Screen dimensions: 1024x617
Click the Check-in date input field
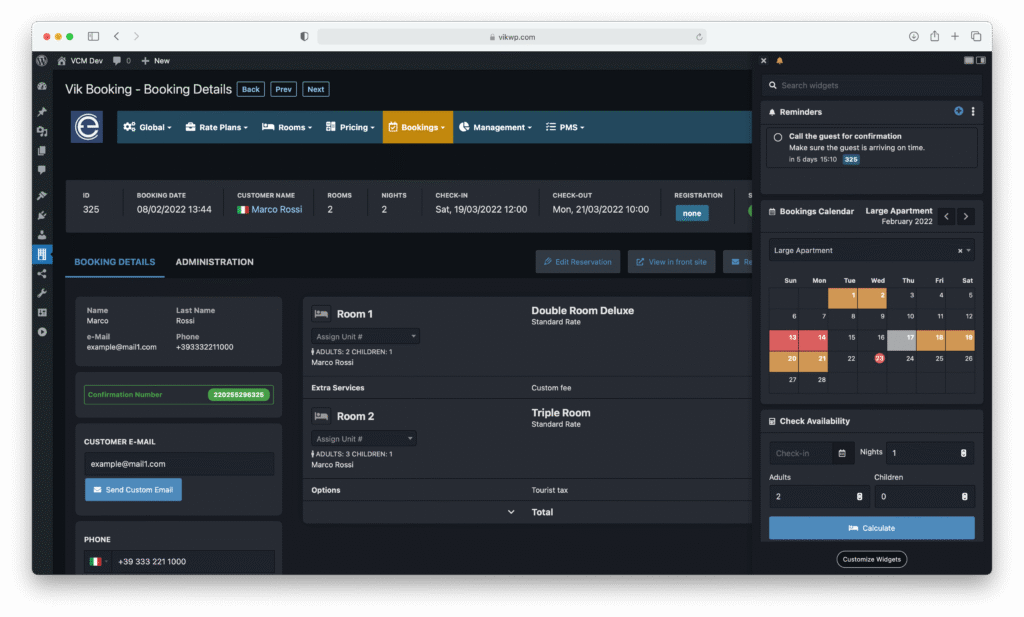coord(800,452)
